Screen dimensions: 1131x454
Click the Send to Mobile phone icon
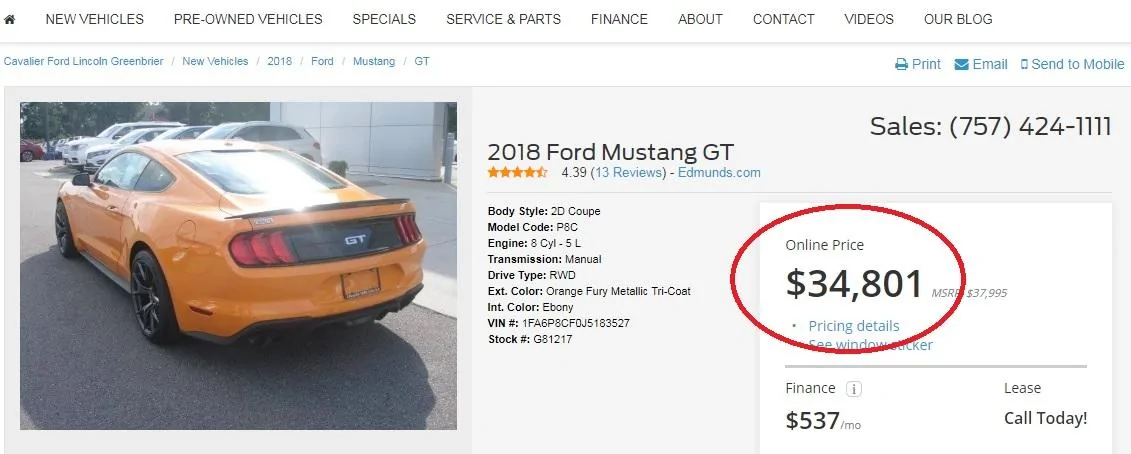coord(1024,64)
